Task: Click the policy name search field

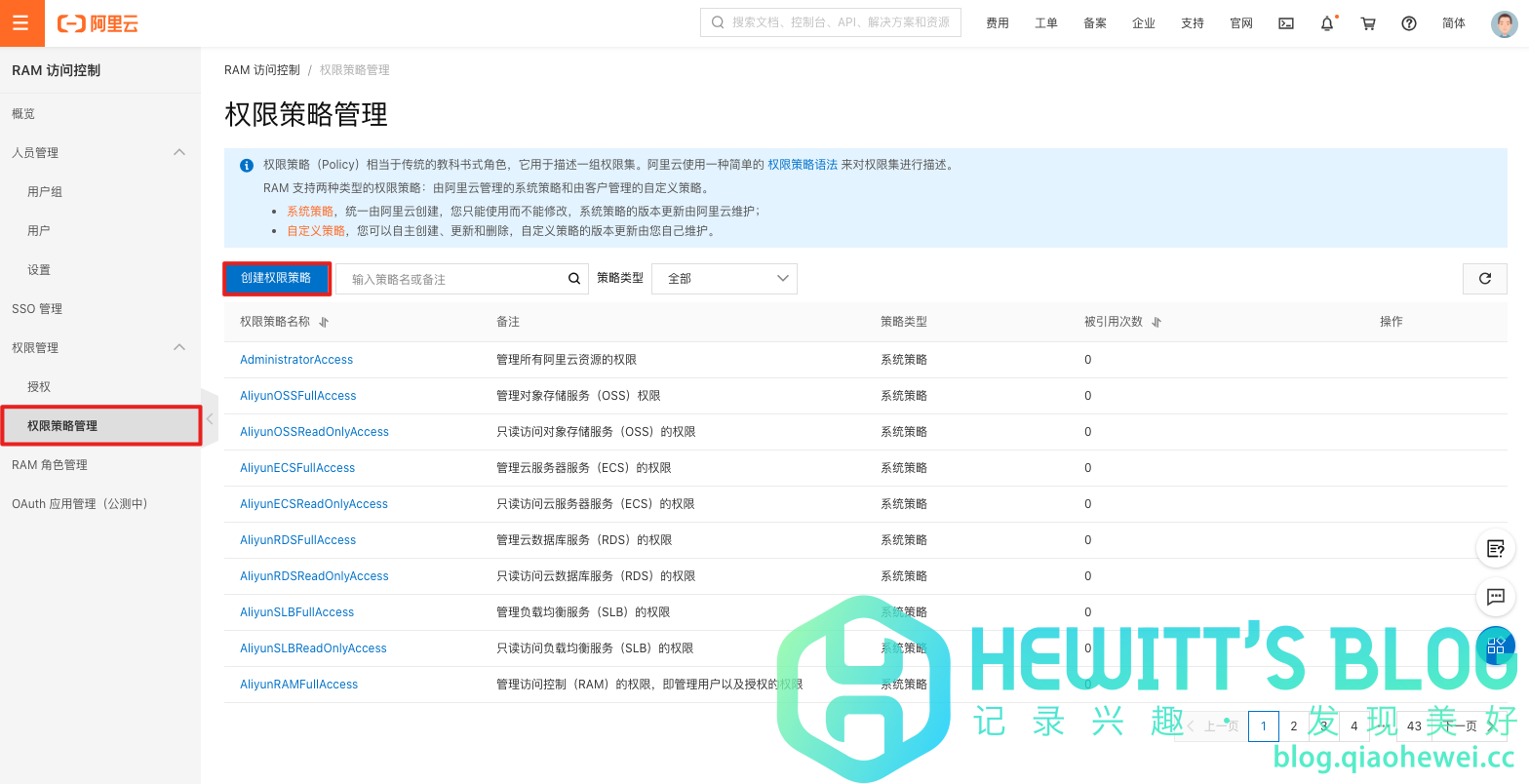Action: [x=453, y=279]
